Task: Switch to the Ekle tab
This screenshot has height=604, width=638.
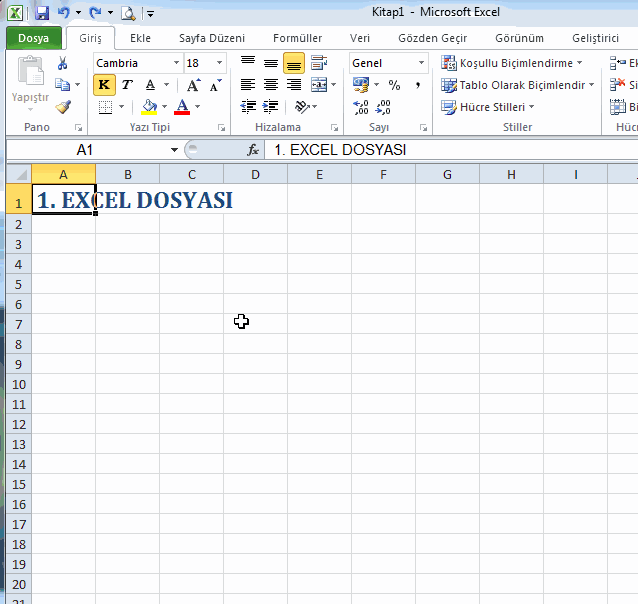Action: click(x=140, y=38)
